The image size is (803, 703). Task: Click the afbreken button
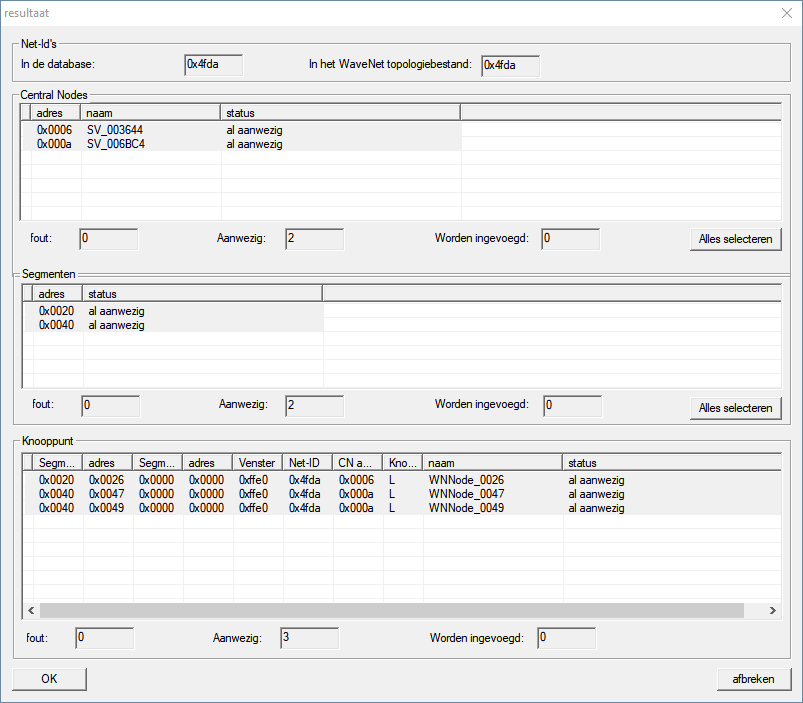pyautogui.click(x=753, y=679)
